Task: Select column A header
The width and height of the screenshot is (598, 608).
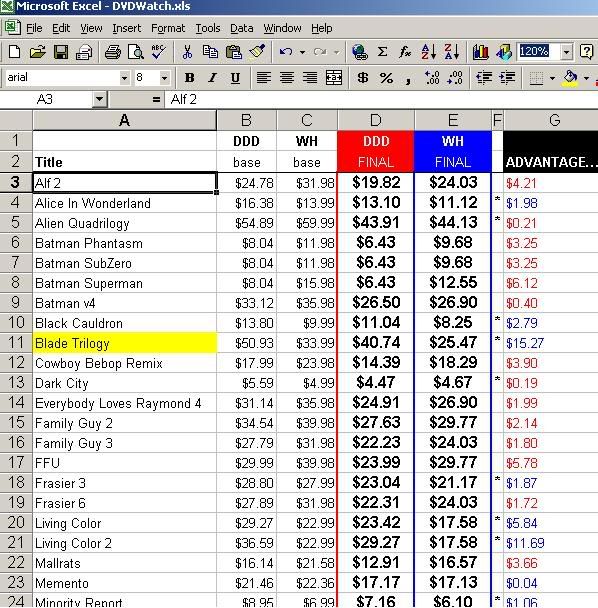Action: (x=124, y=120)
